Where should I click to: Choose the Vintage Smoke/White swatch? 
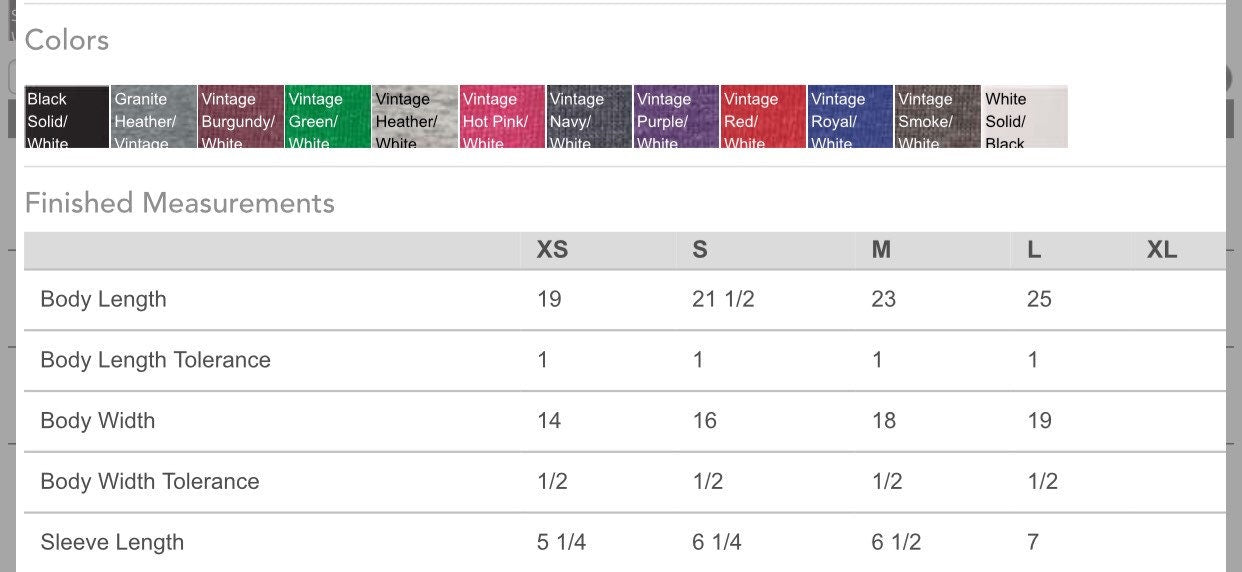point(937,116)
